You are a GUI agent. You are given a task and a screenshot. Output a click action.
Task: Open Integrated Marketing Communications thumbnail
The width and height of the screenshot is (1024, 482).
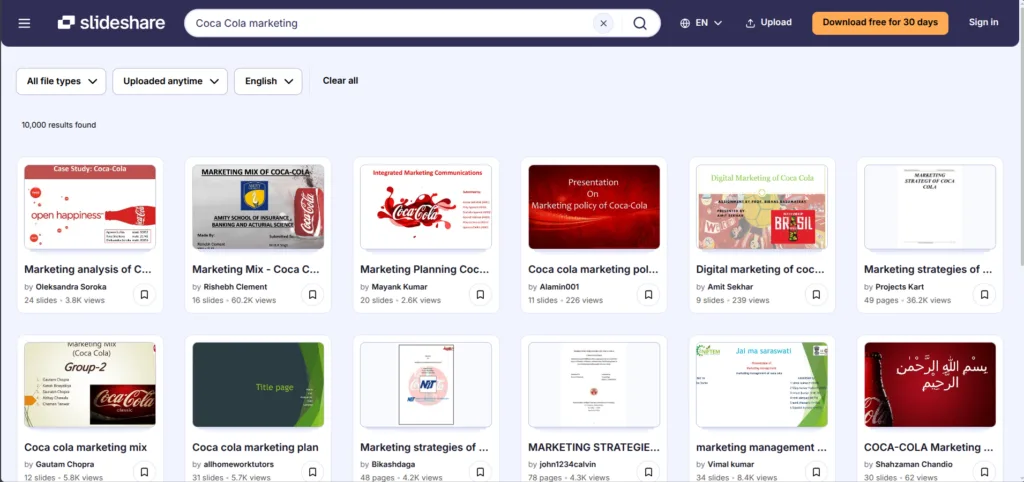click(x=426, y=207)
